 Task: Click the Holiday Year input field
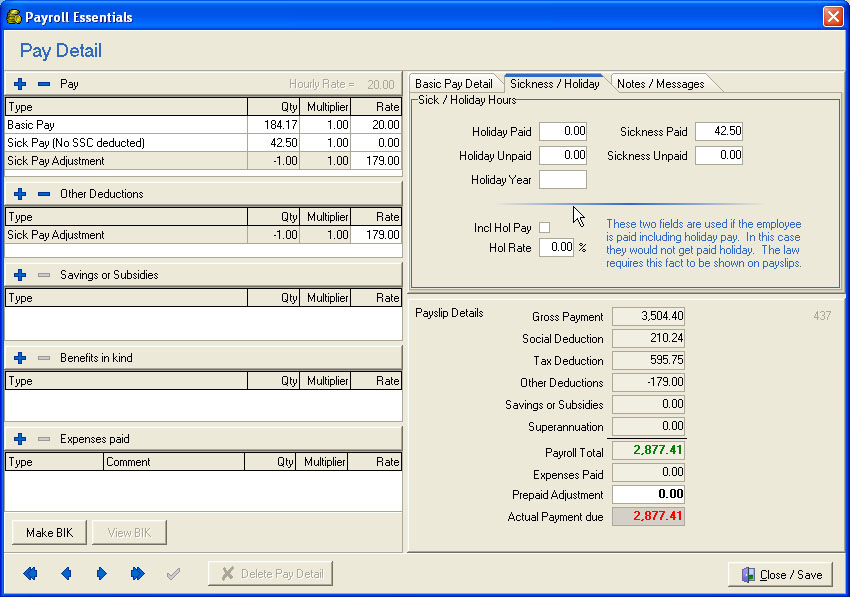[563, 180]
